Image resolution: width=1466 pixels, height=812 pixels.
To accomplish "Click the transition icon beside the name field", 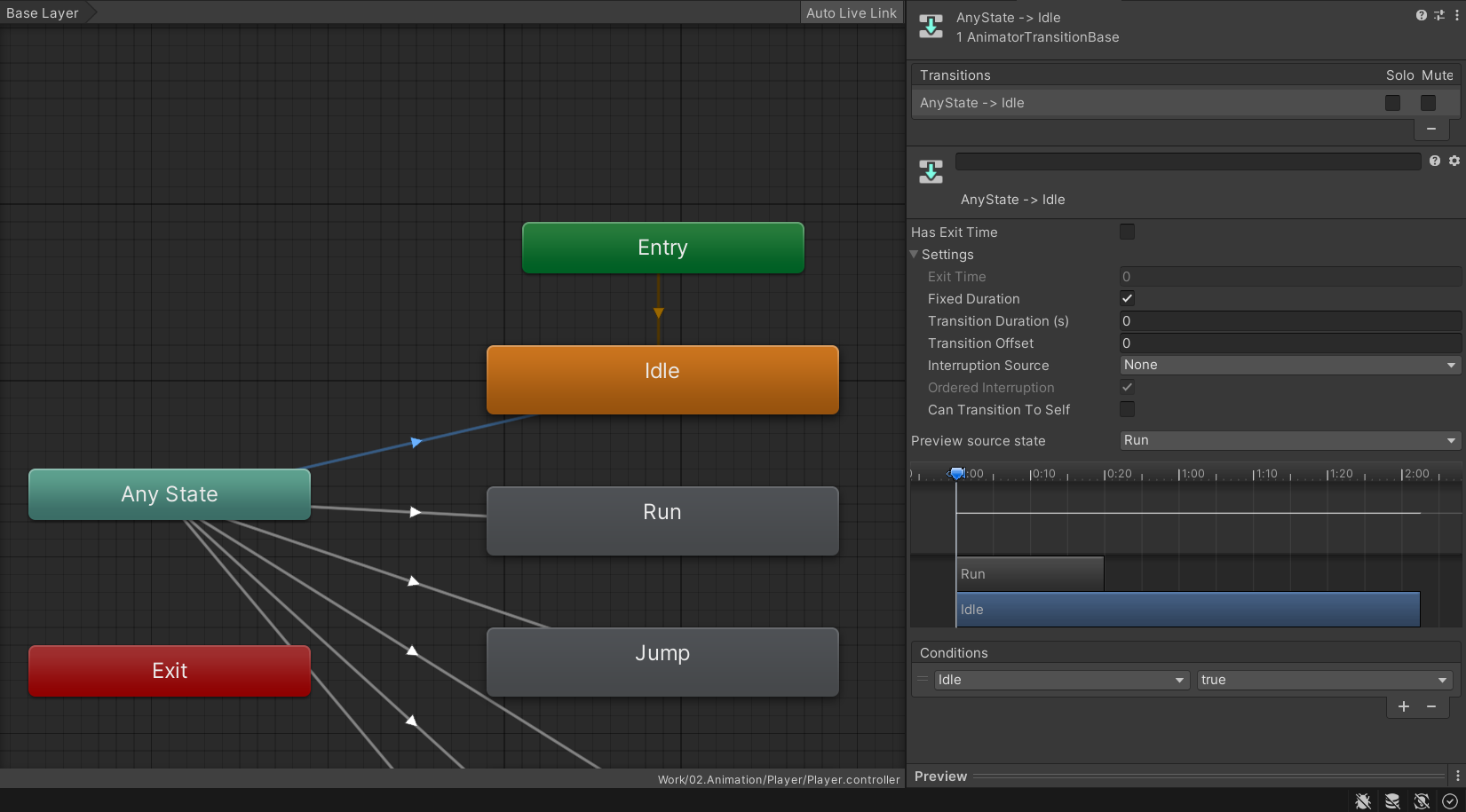I will [x=931, y=172].
